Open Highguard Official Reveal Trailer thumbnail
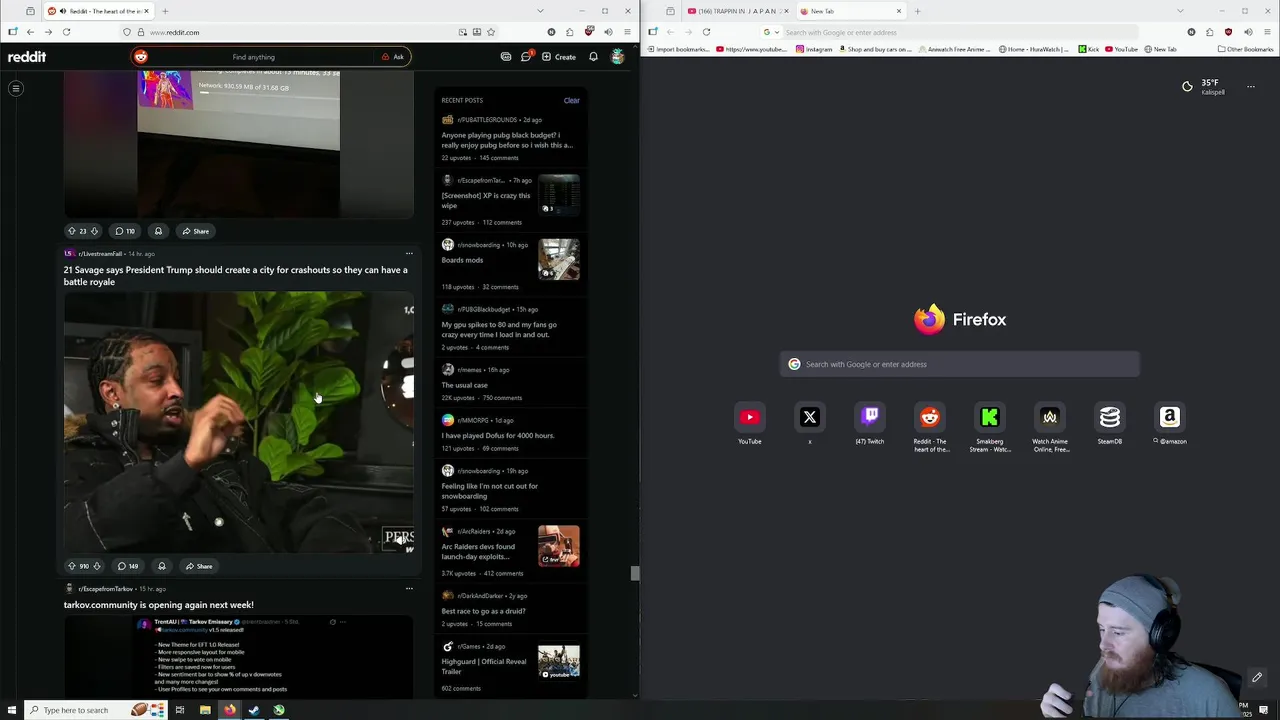Image resolution: width=1280 pixels, height=720 pixels. [x=558, y=662]
